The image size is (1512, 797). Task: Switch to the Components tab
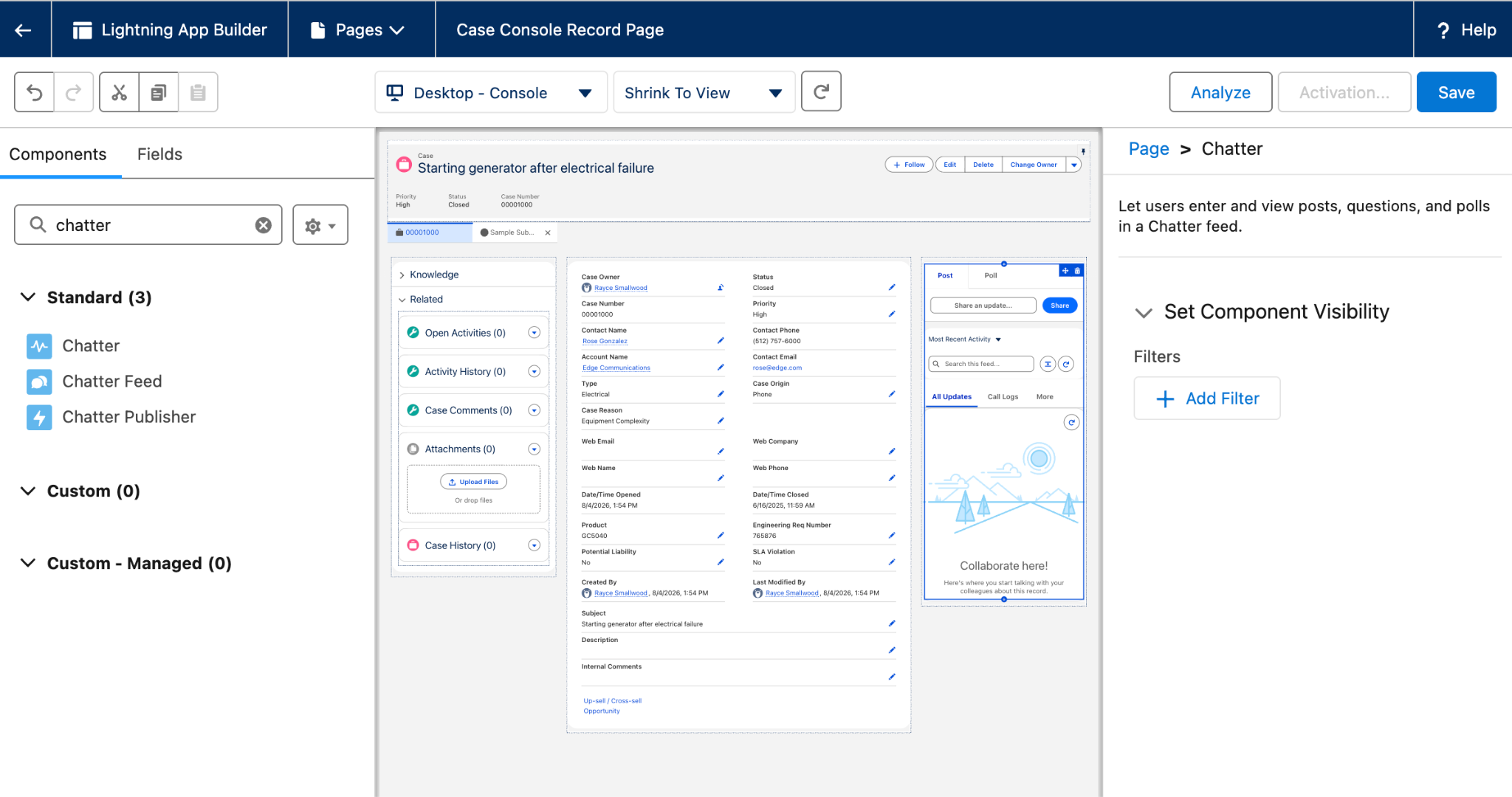coord(58,154)
